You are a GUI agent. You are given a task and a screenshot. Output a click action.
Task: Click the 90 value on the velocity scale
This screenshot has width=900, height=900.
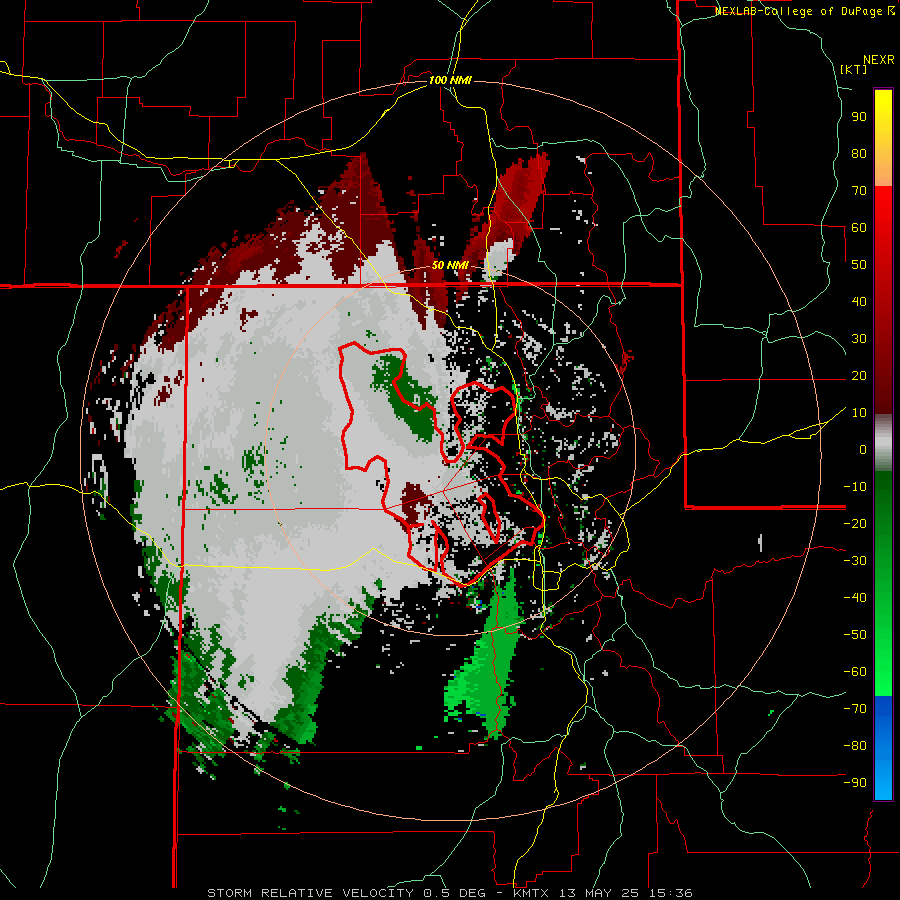(x=859, y=117)
